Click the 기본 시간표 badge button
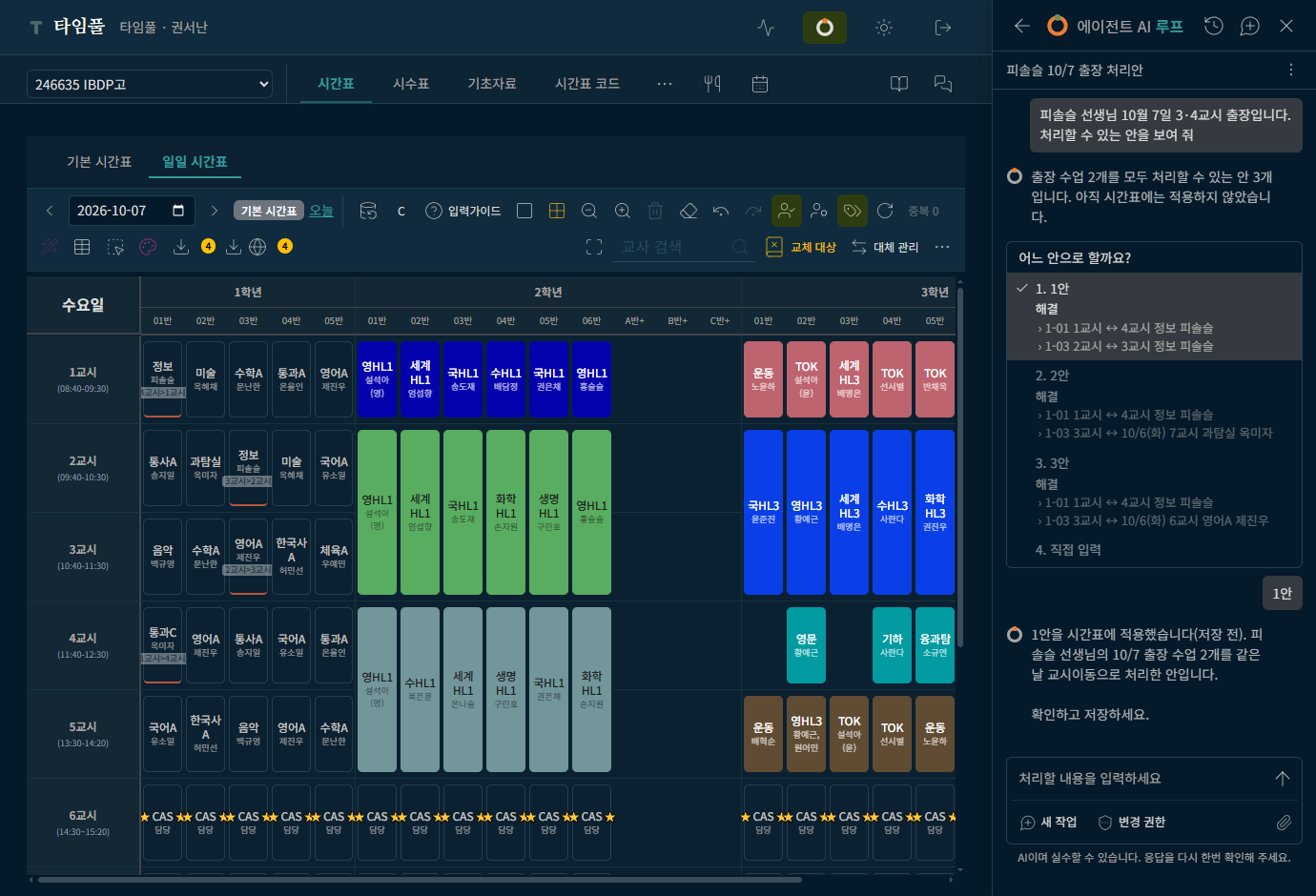 click(x=269, y=211)
